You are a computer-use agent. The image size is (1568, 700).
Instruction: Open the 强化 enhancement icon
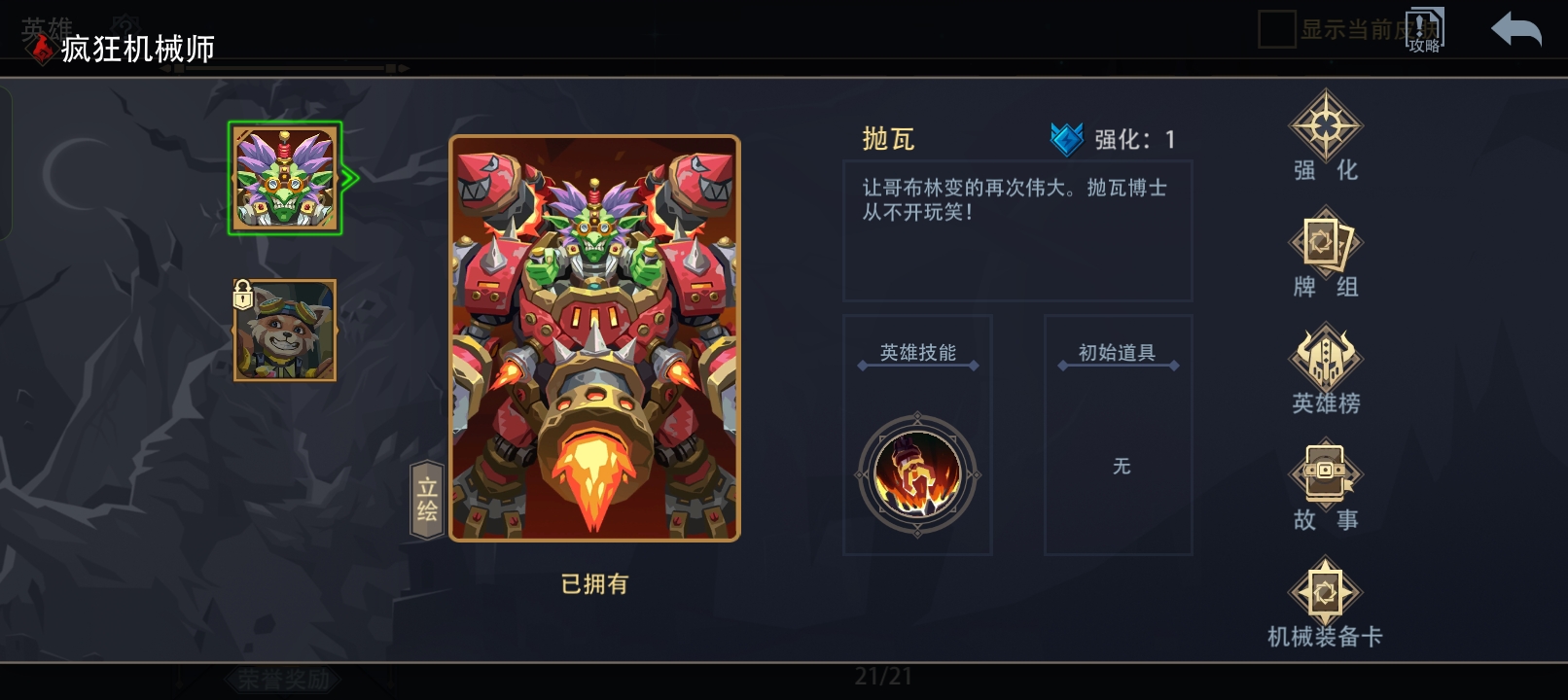coord(1325,126)
